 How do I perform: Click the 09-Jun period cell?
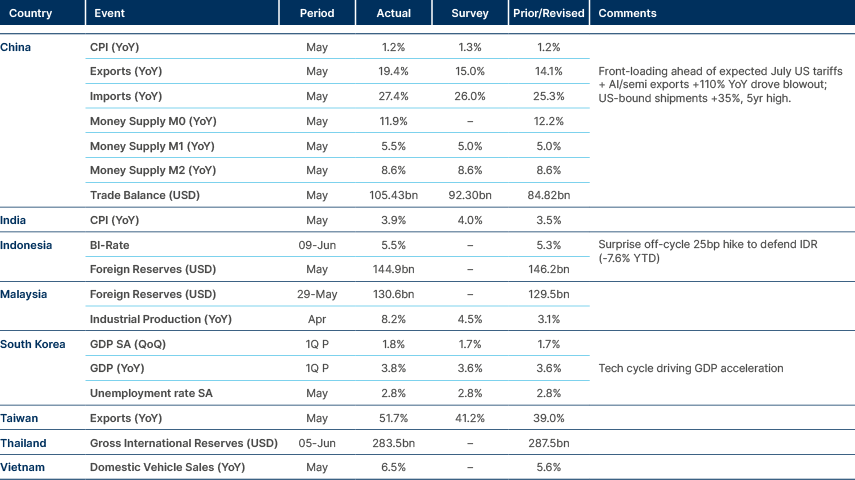pos(317,245)
